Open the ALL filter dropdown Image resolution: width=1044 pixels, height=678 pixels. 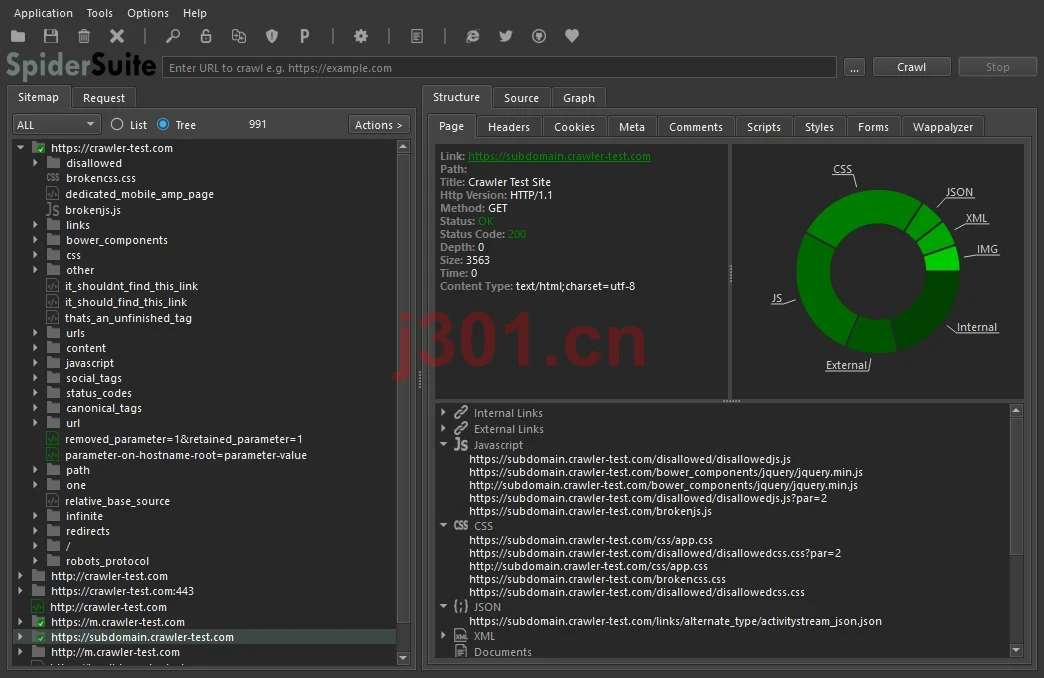56,125
